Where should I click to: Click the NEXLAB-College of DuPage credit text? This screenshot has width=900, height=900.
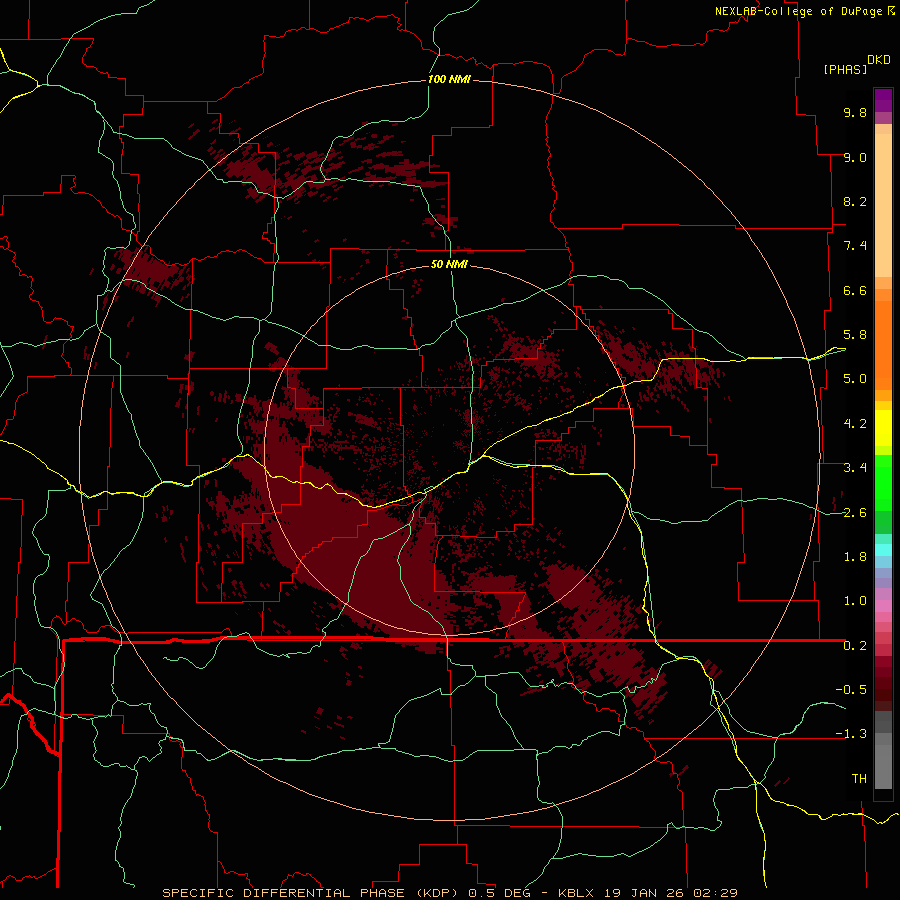[798, 11]
